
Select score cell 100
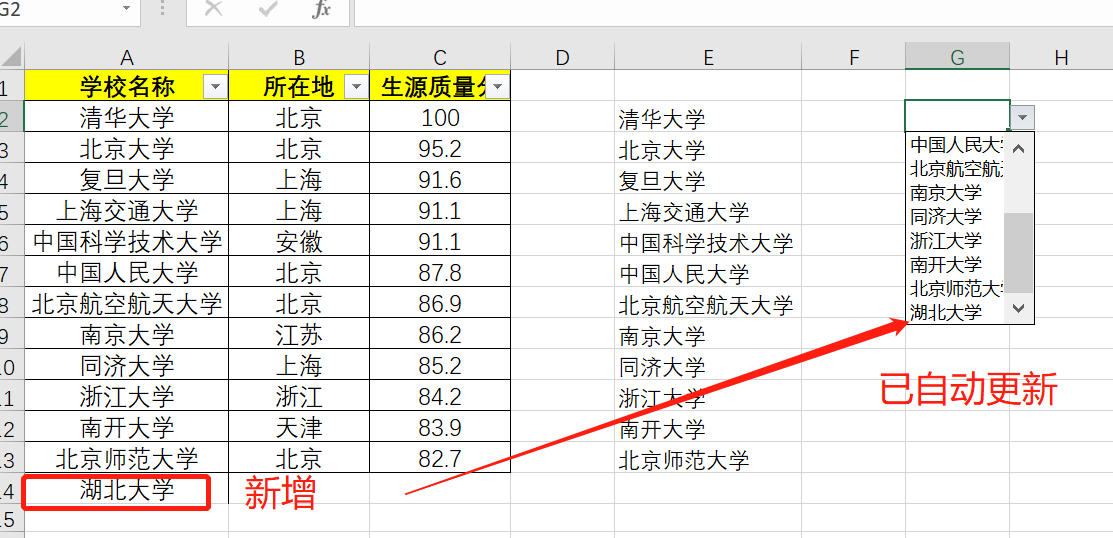point(440,116)
